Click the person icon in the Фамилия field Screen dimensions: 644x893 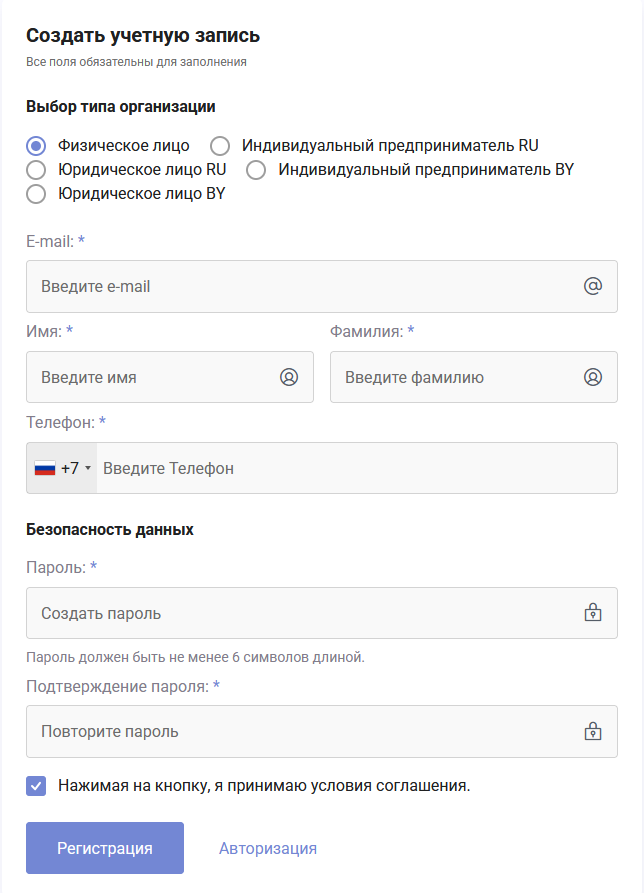pos(592,377)
